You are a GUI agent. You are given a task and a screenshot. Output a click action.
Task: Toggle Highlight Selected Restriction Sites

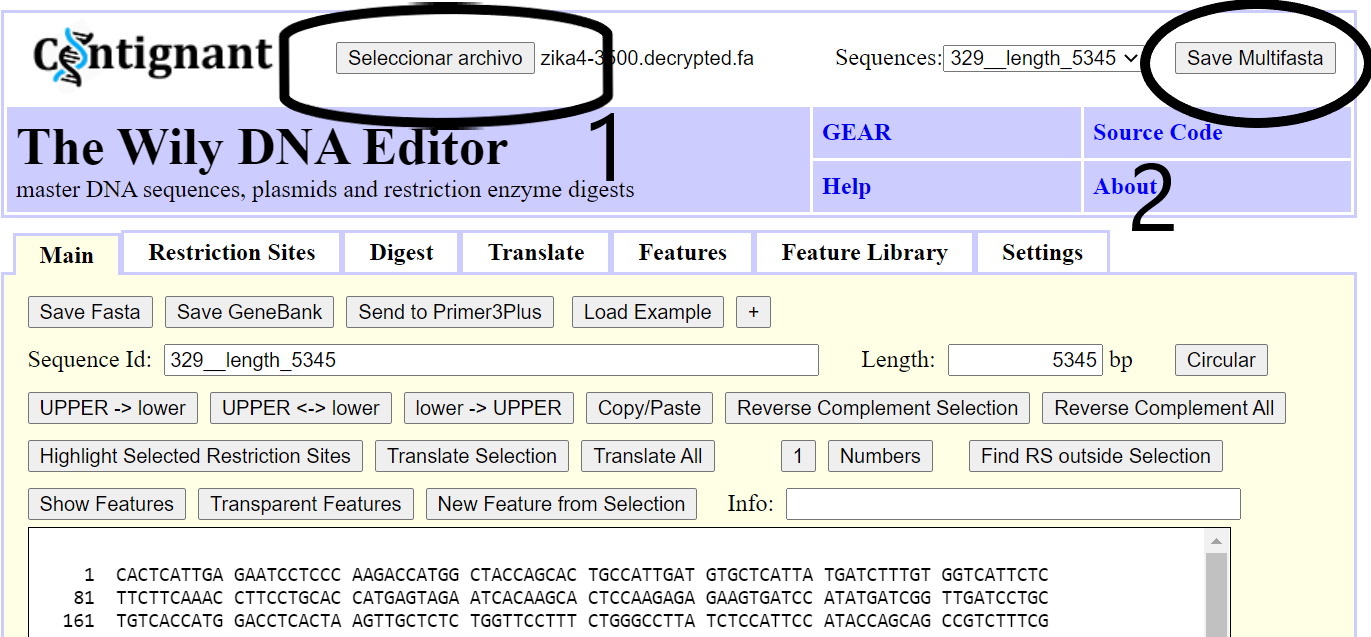[x=195, y=456]
